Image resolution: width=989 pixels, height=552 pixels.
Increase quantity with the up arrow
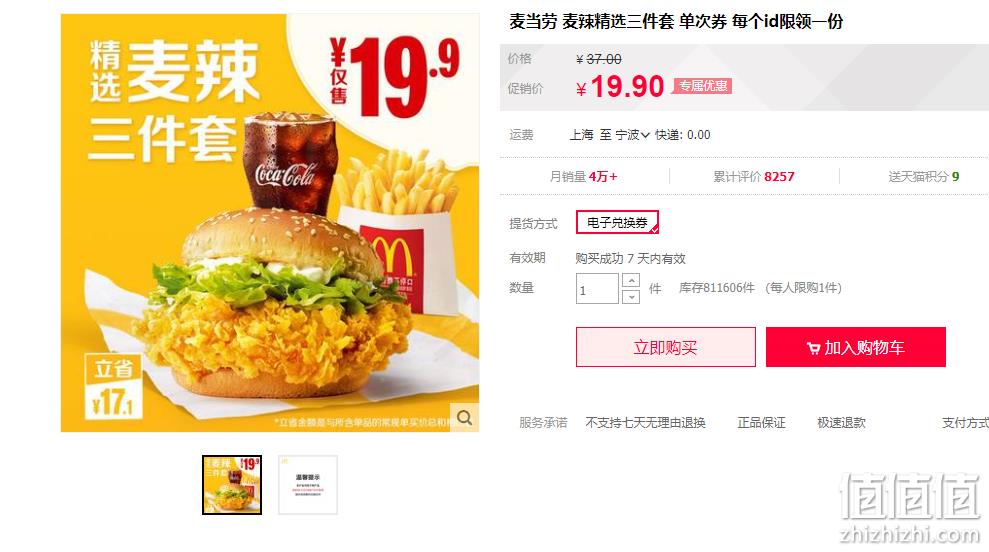point(631,280)
